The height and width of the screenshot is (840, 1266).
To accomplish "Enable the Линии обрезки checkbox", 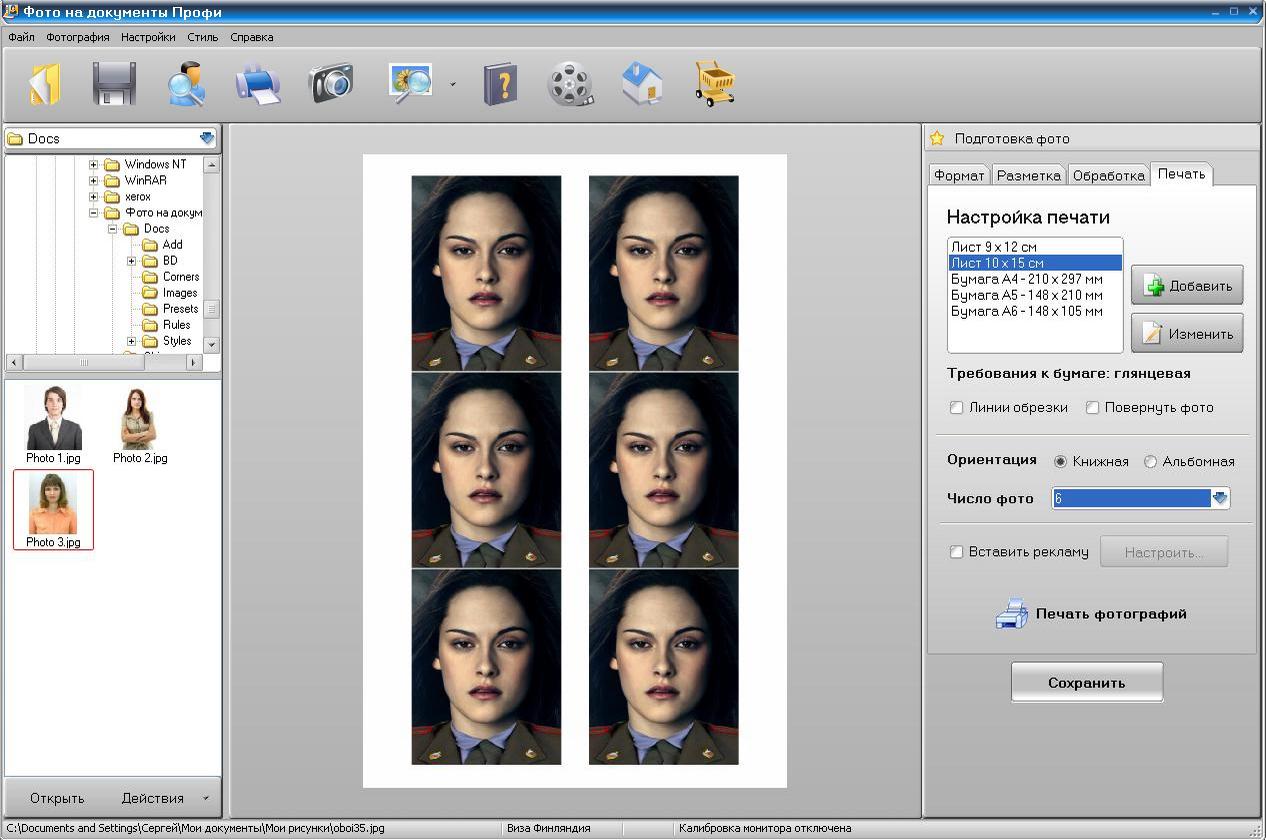I will [x=957, y=408].
